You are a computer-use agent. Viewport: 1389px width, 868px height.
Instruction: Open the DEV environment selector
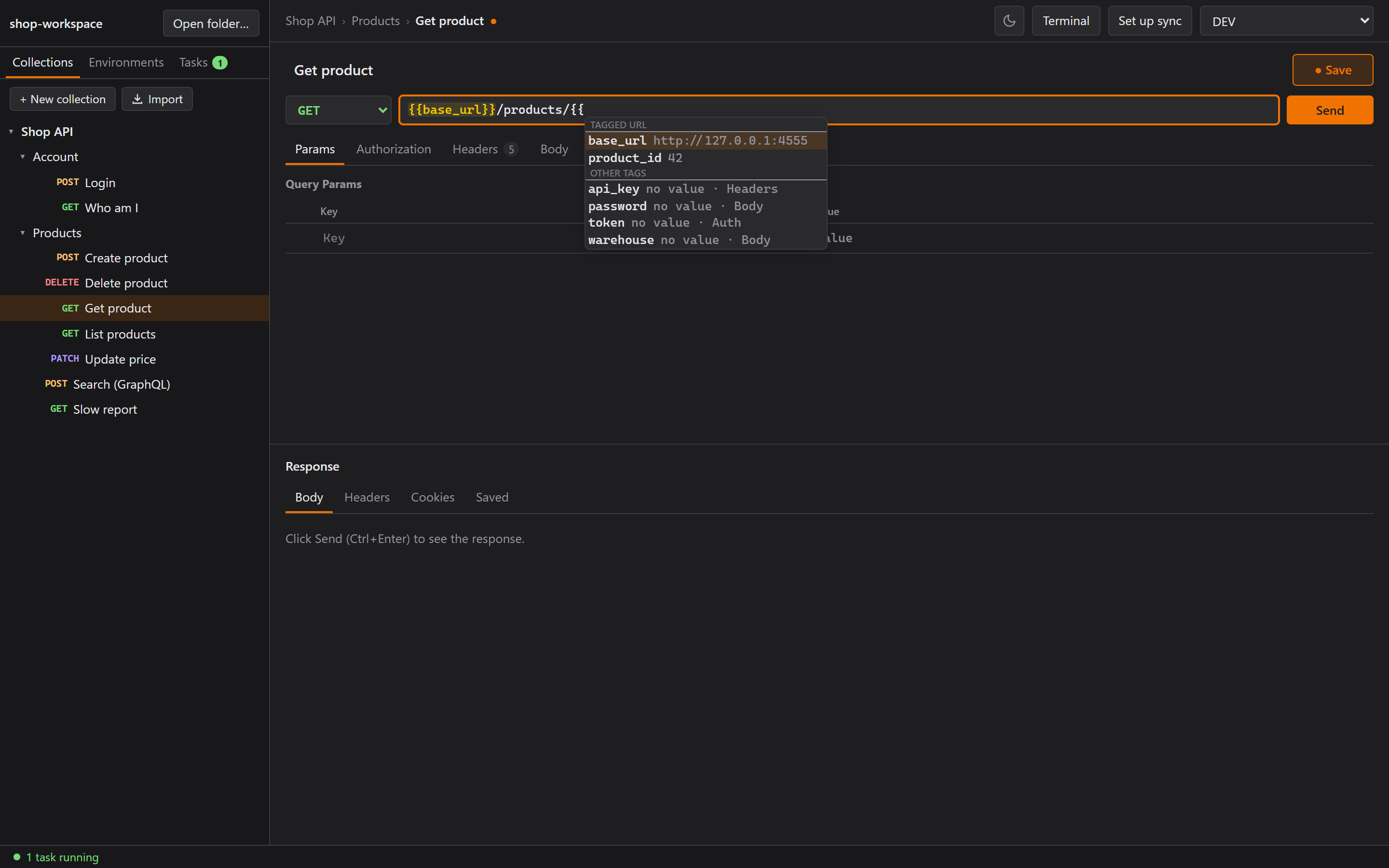pyautogui.click(x=1286, y=21)
